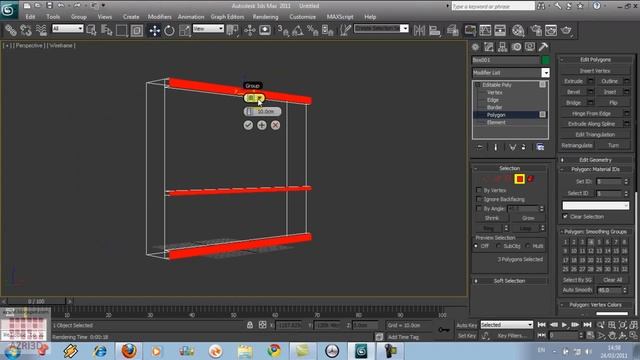Toggle the Percent Snap tool
This screenshot has height=360, width=640.
(313, 31)
